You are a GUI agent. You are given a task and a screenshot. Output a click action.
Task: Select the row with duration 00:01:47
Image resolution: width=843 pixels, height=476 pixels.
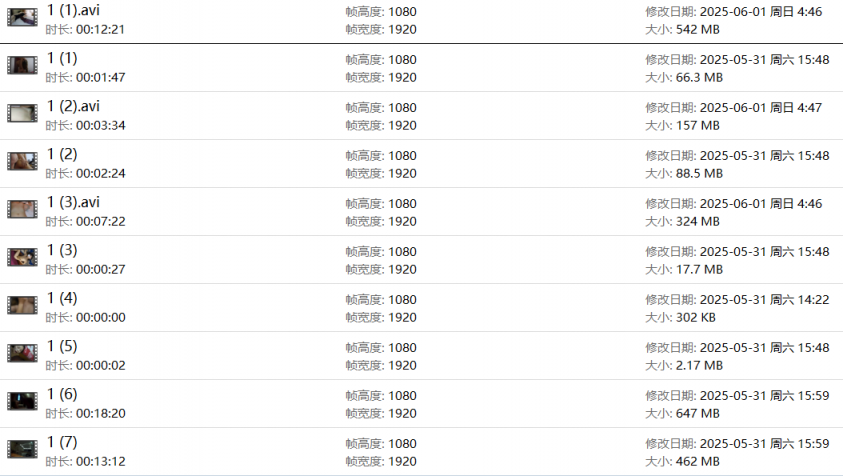pyautogui.click(x=86, y=77)
